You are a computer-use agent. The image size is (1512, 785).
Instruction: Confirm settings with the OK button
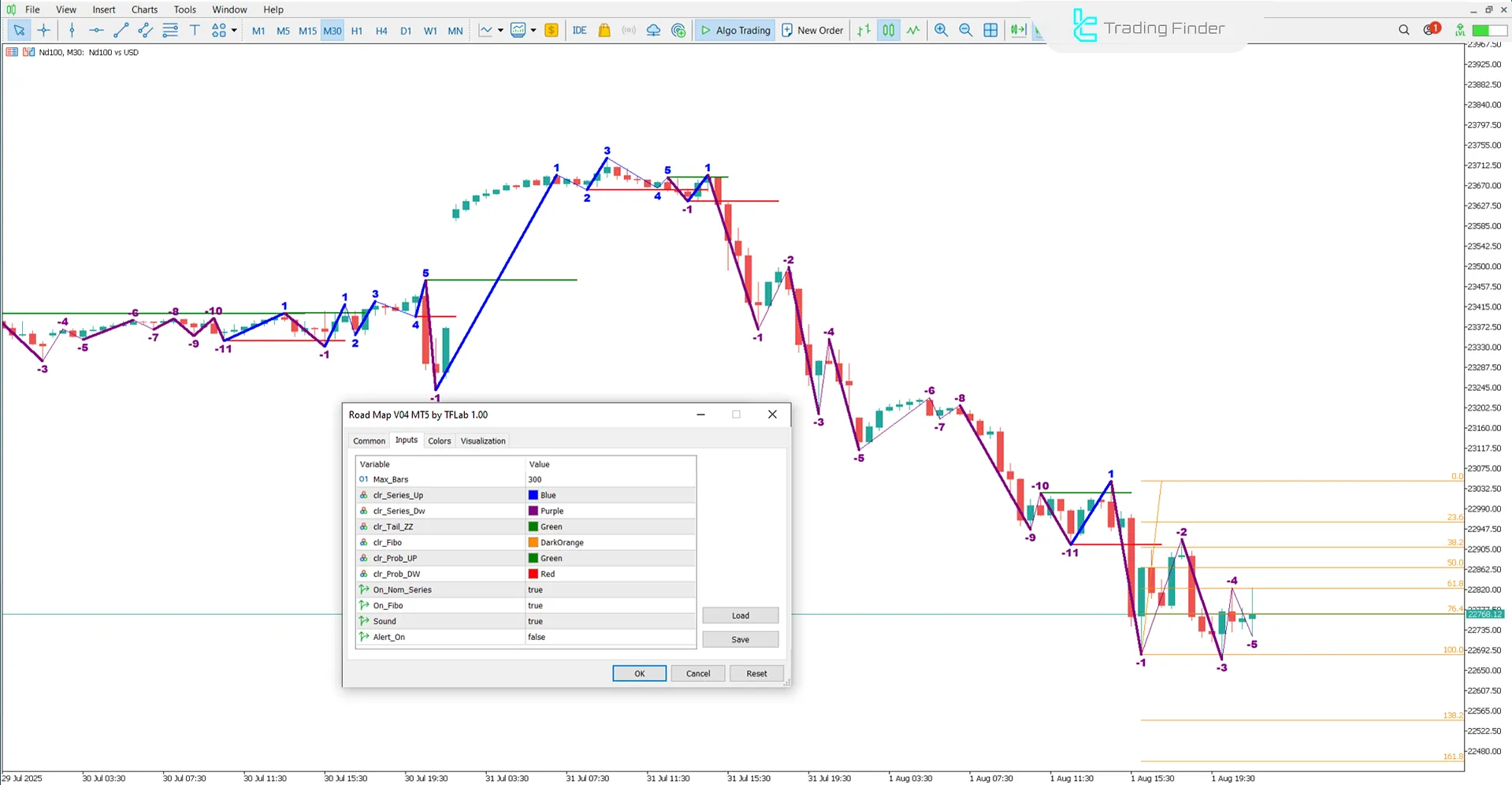(x=638, y=673)
